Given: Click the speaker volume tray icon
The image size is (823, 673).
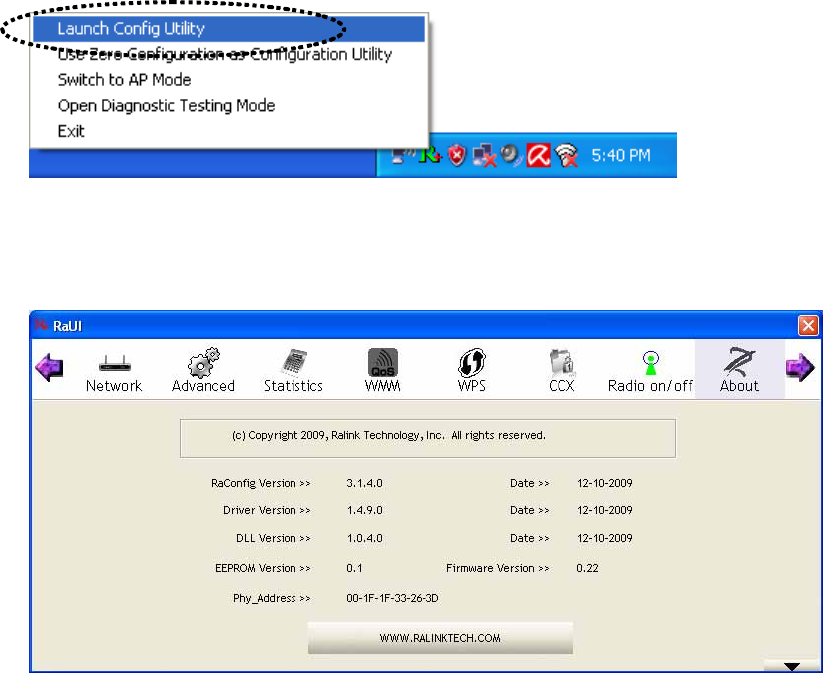Looking at the screenshot, I should [510, 155].
